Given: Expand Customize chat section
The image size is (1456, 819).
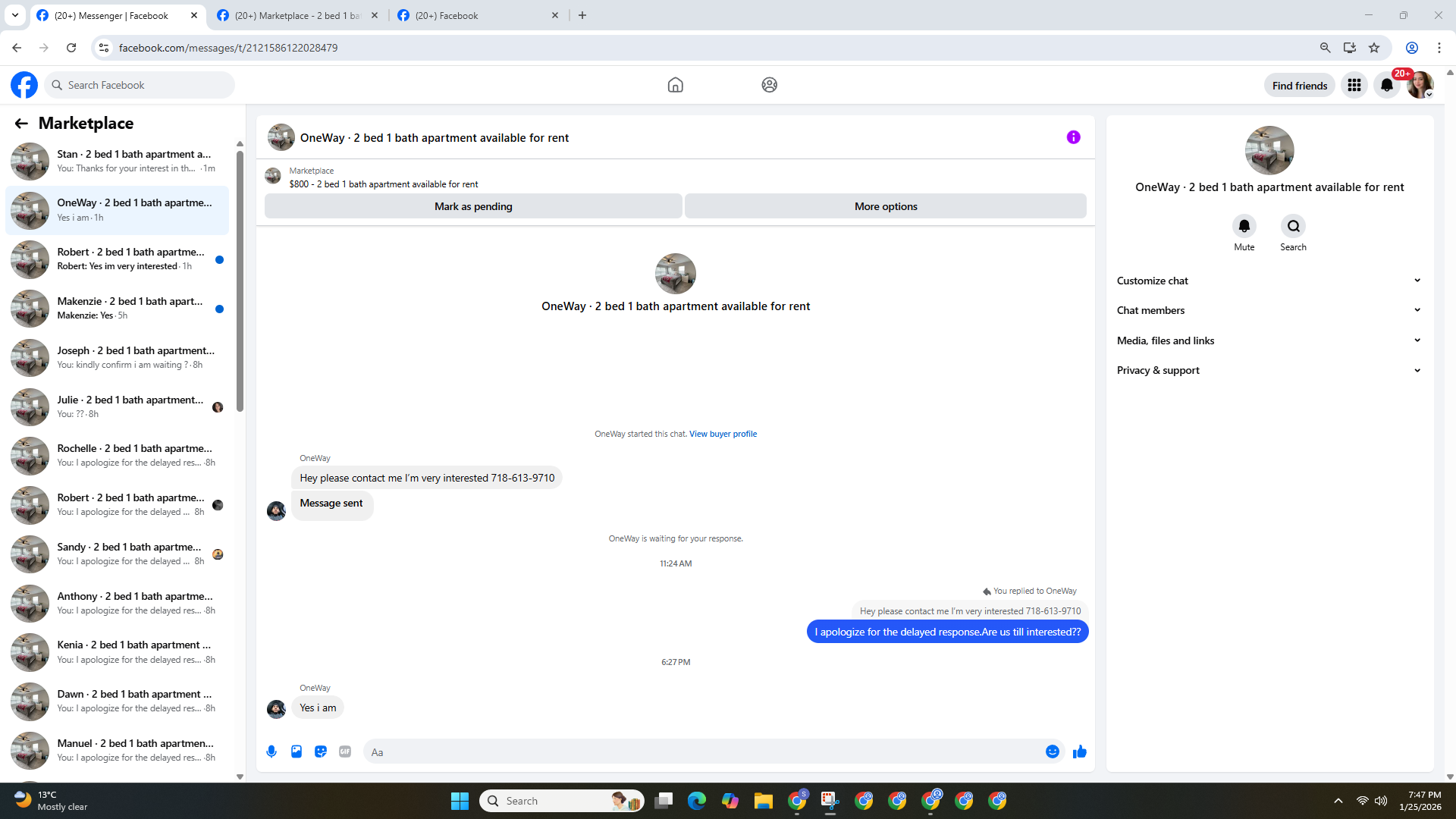Looking at the screenshot, I should (1269, 281).
